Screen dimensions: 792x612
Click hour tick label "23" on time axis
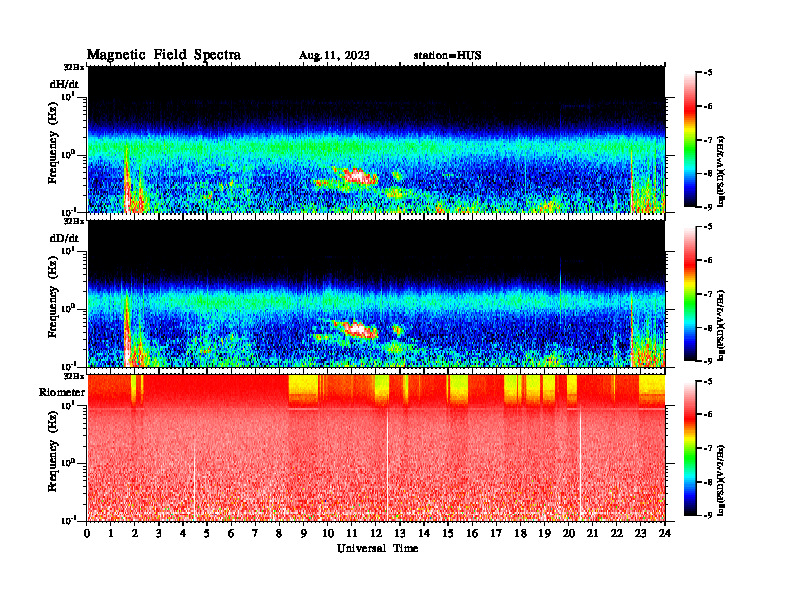click(x=641, y=534)
